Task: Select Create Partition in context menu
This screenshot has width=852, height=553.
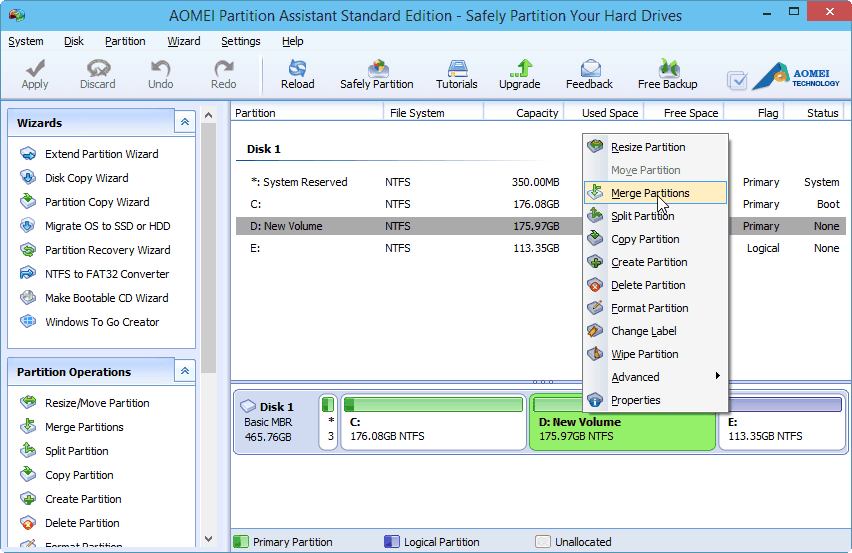Action: tap(655, 262)
